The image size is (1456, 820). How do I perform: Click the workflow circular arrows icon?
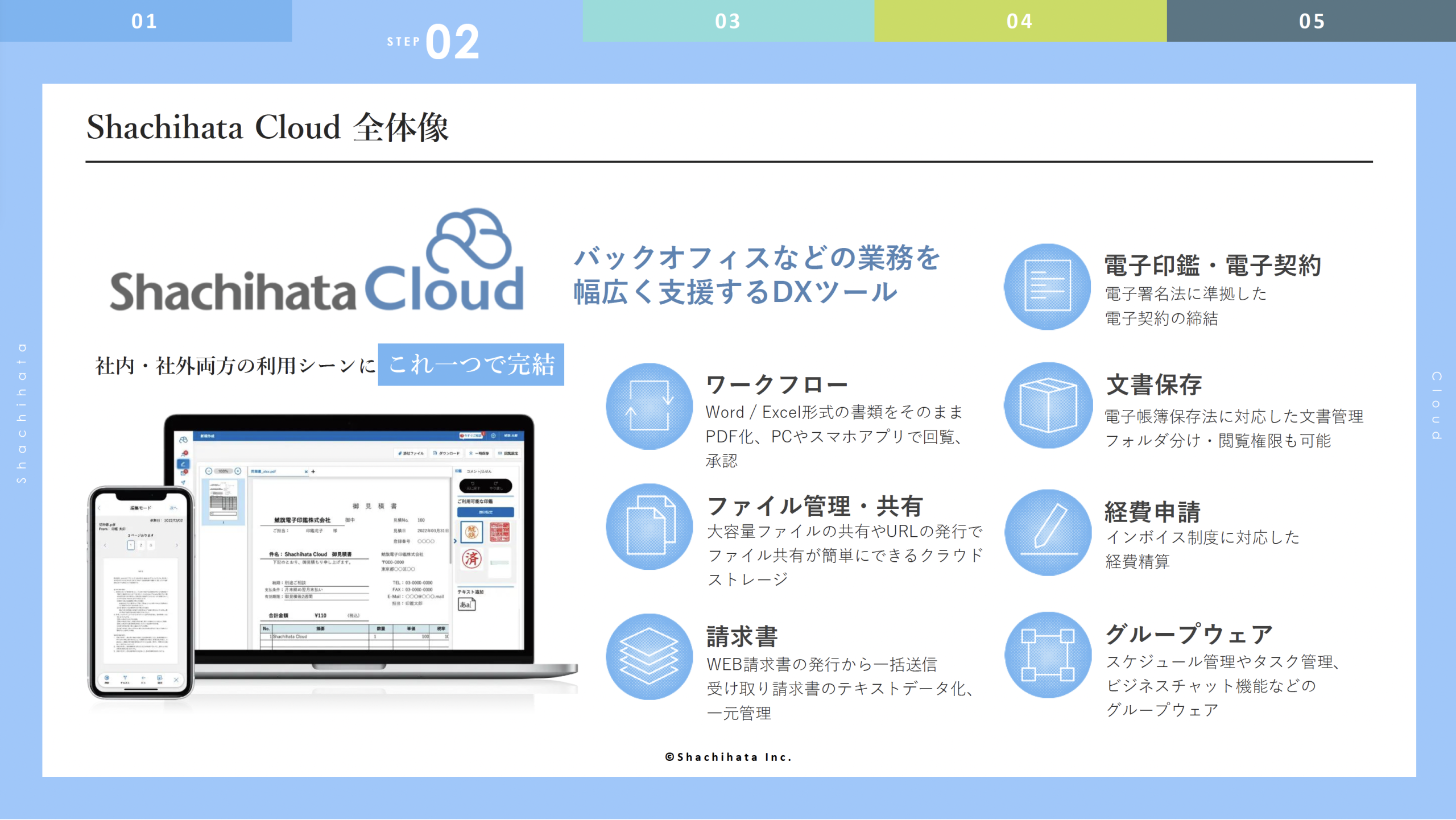tap(649, 406)
